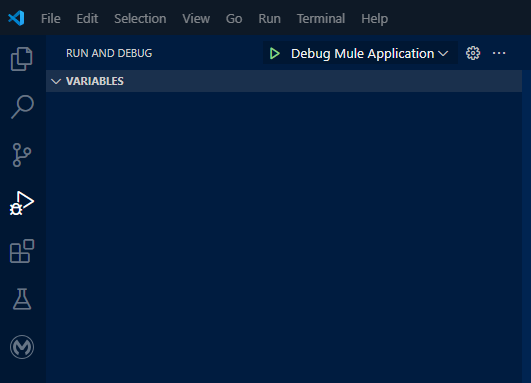Screen dimensions: 531x383
Task: Open the Search view magnifier icon
Action: [22, 107]
